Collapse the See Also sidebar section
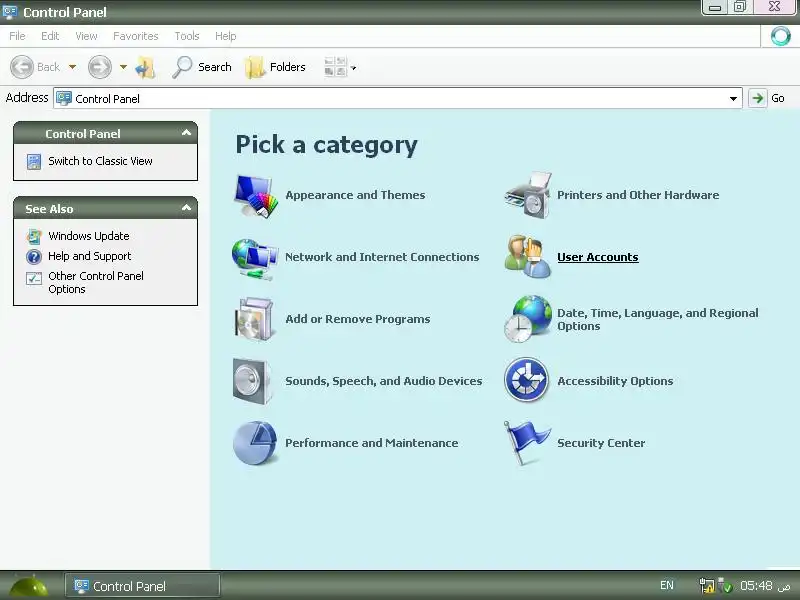Viewport: 800px width, 600px height. pyautogui.click(x=186, y=208)
